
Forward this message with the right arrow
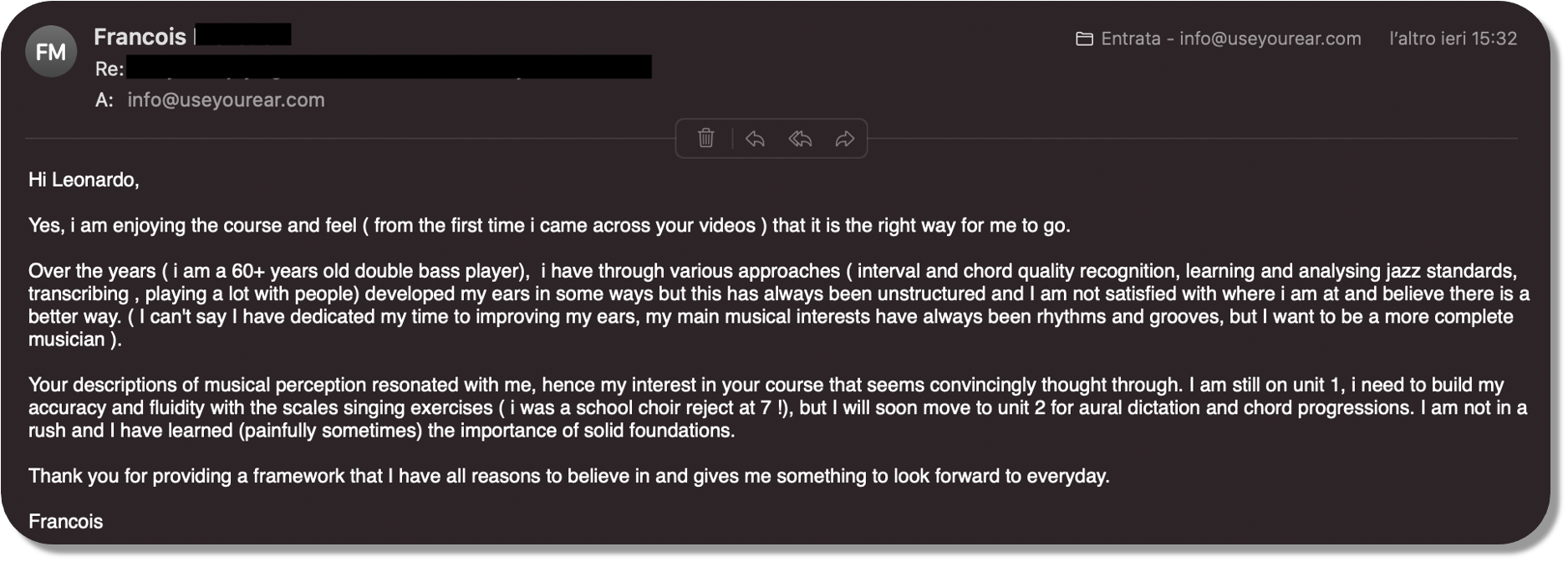pyautogui.click(x=845, y=139)
